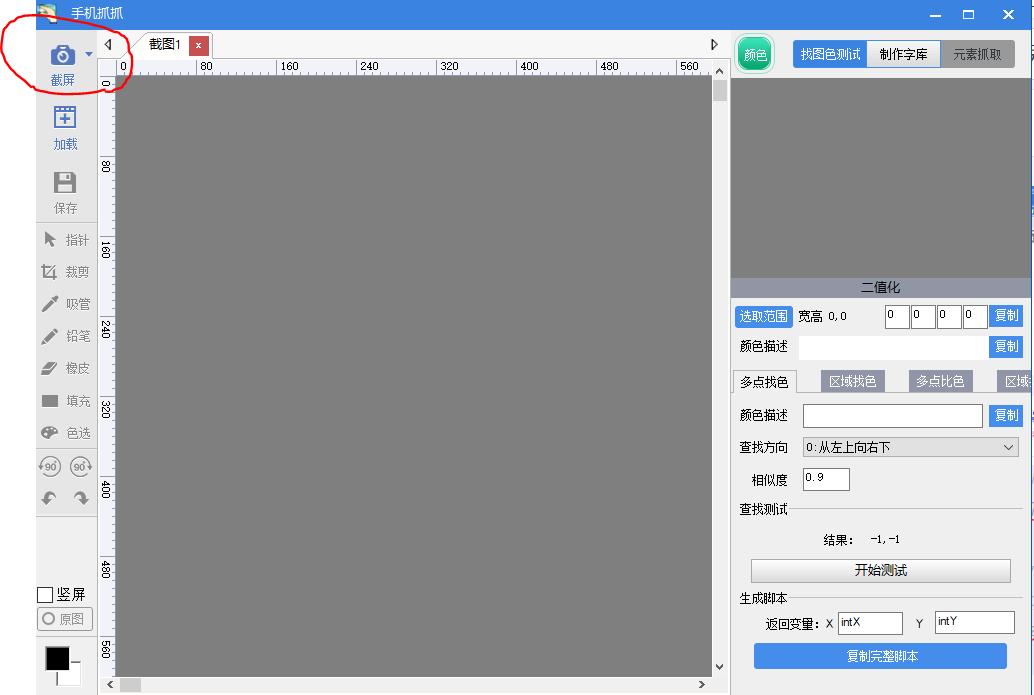This screenshot has width=1034, height=695.
Task: Click 复制 next to range coordinates
Action: pos(1006,316)
